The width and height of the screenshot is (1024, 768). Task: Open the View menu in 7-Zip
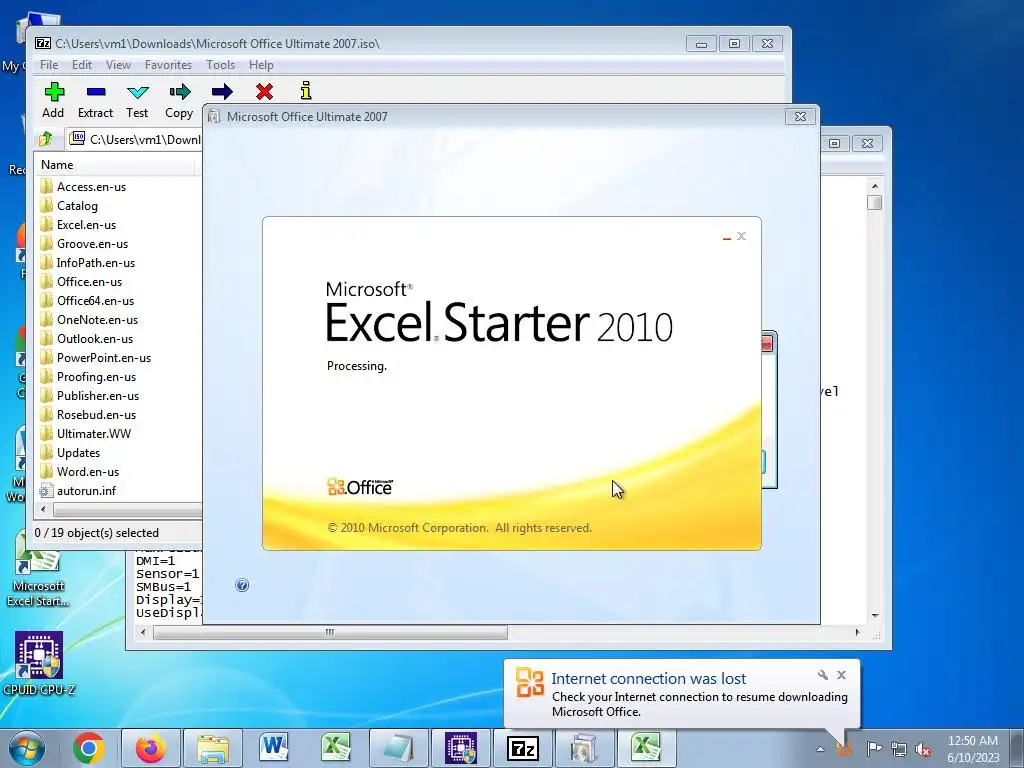(118, 65)
